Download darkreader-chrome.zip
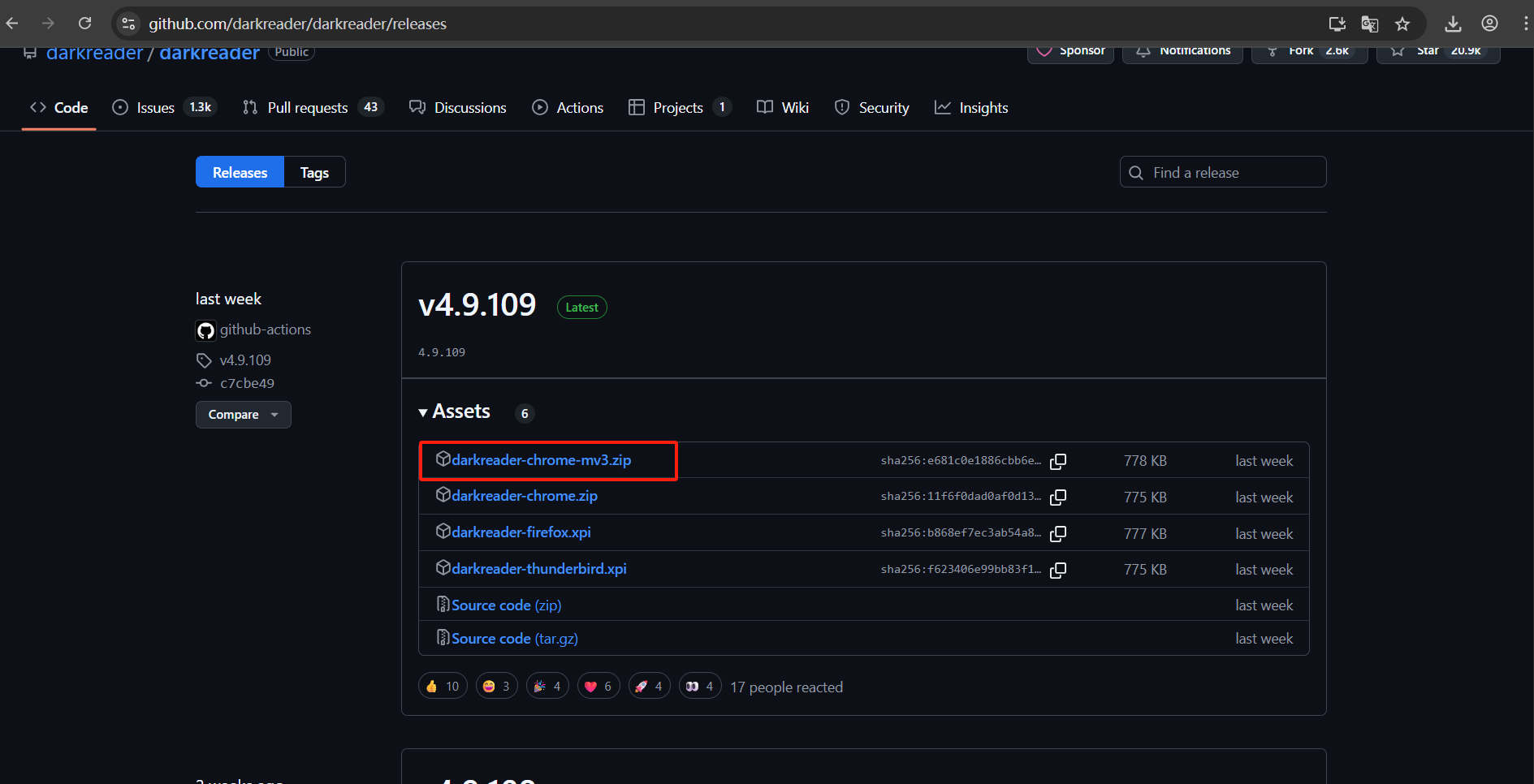 point(525,496)
